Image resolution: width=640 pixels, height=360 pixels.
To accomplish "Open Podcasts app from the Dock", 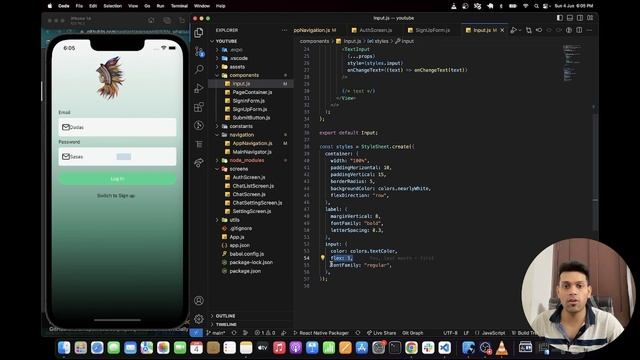I will coord(296,348).
